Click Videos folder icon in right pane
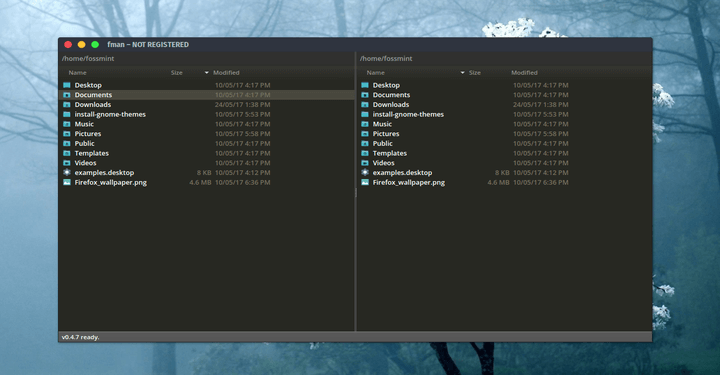This screenshot has height=375, width=720. pyautogui.click(x=365, y=163)
